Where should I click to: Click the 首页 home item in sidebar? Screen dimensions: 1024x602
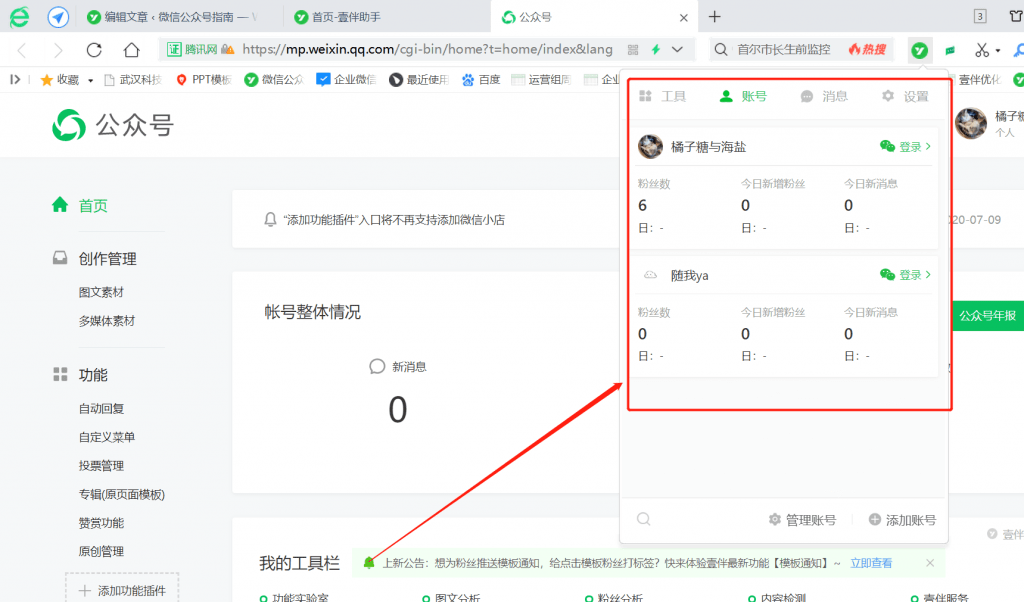[x=93, y=206]
